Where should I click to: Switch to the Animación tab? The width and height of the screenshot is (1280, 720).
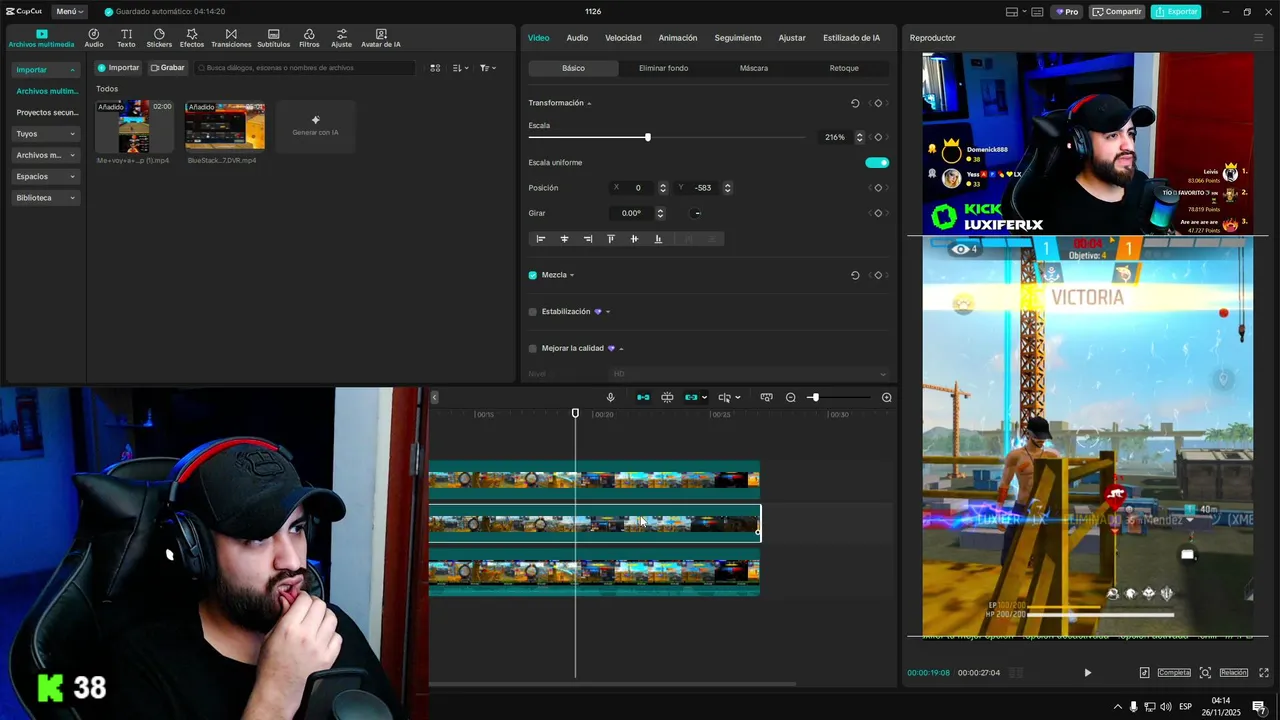pos(678,38)
